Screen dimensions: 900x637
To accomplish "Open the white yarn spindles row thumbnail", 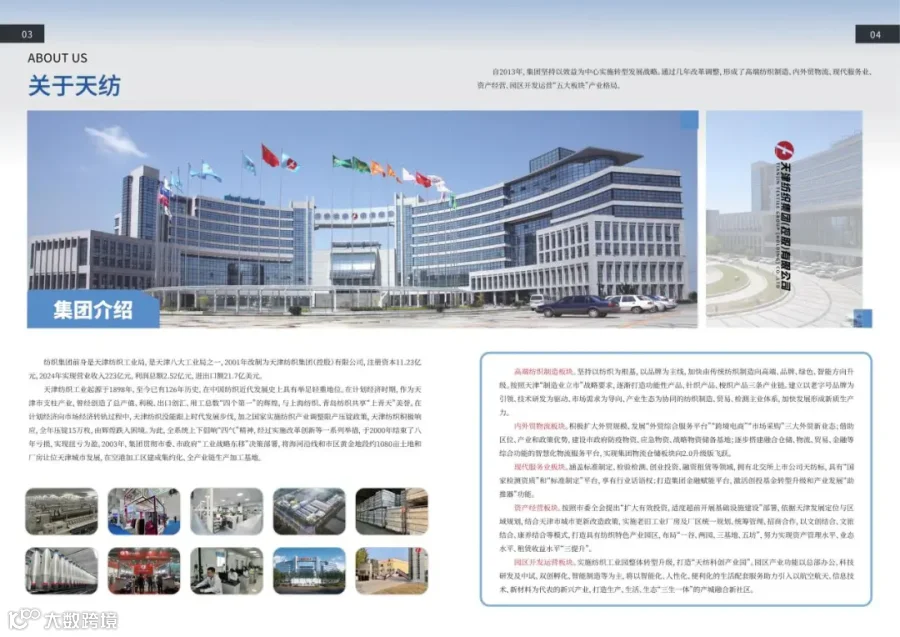I will [61, 570].
